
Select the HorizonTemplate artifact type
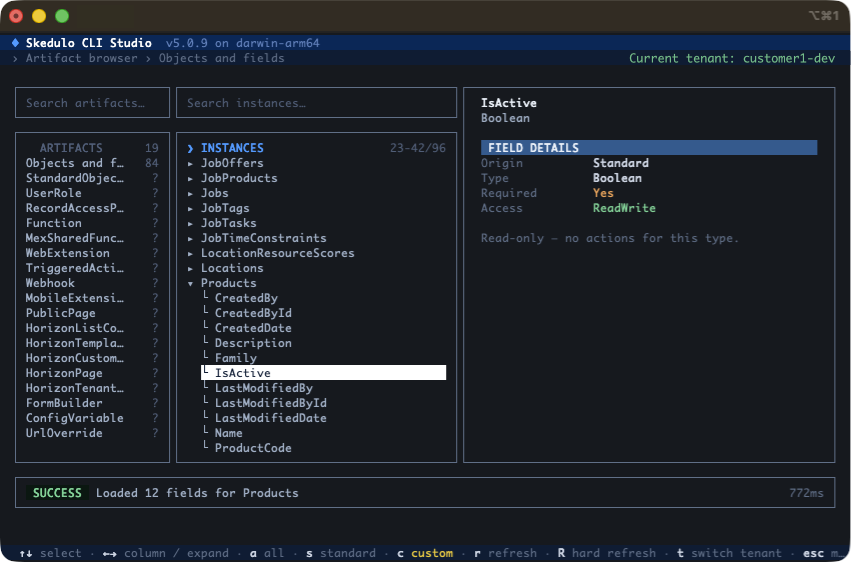[92, 343]
